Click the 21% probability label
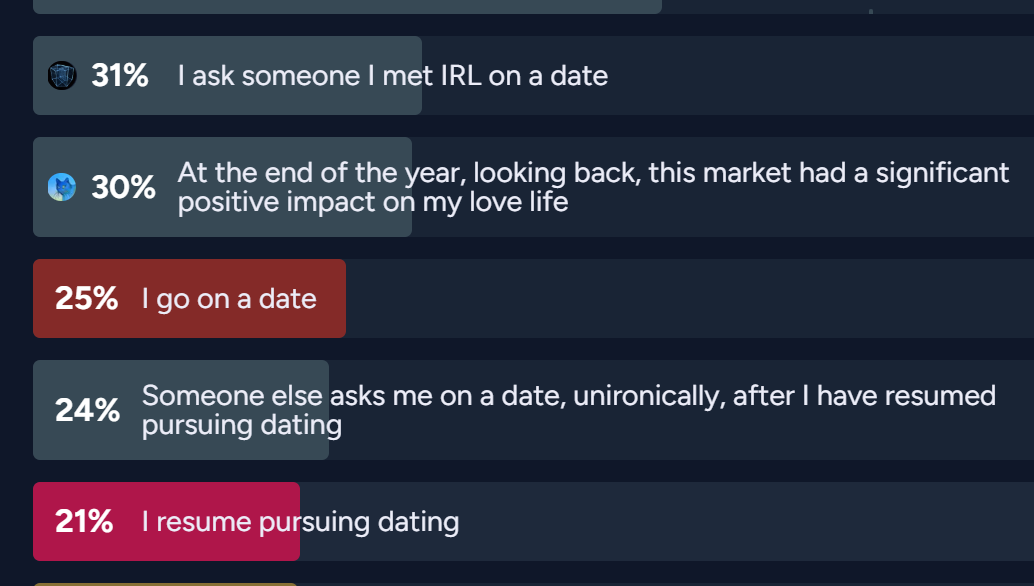The width and height of the screenshot is (1034, 586). coord(84,521)
